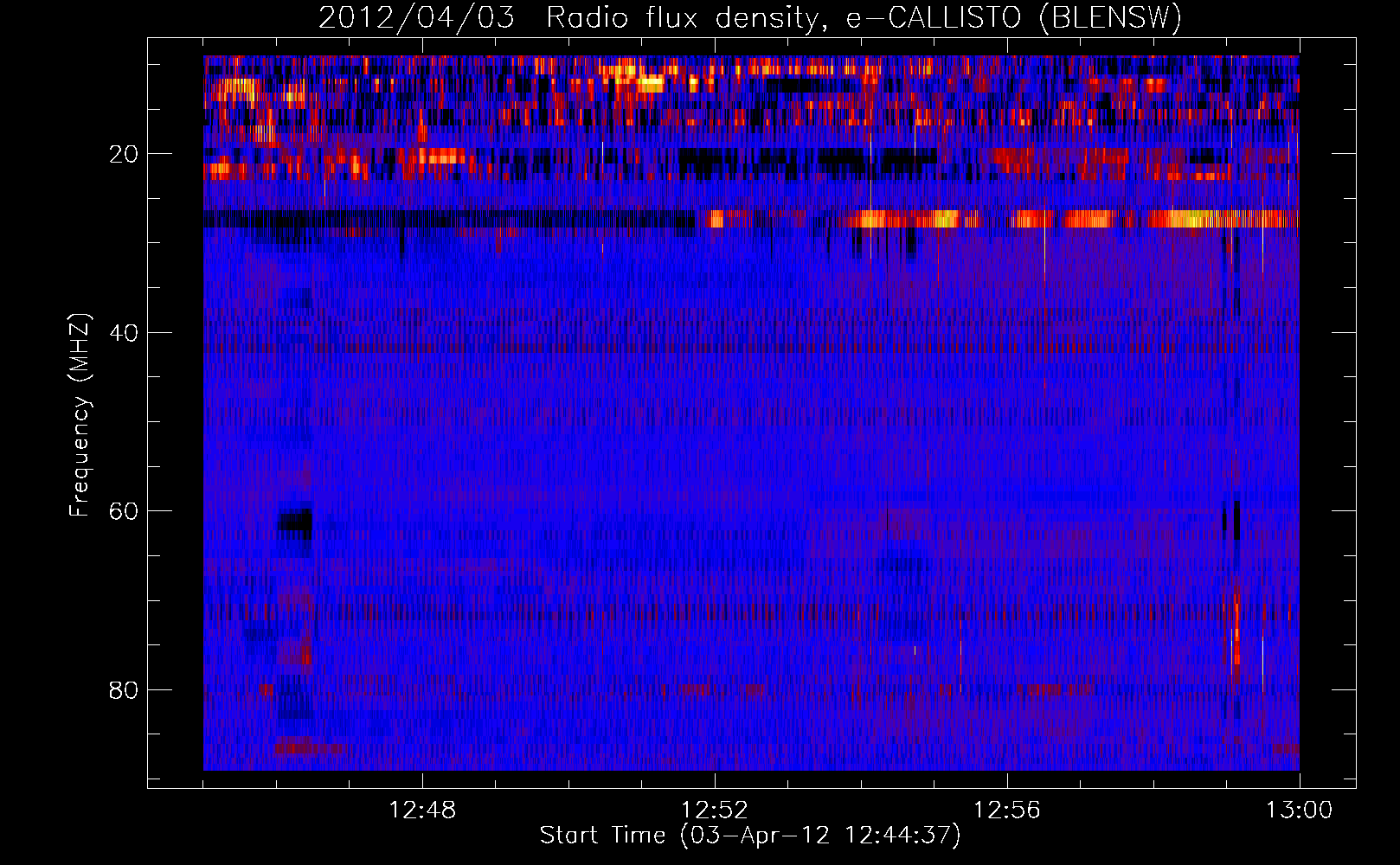Screen dimensions: 1400x865
Task: Click the 40 MHz frequency tick label
Action: point(125,333)
